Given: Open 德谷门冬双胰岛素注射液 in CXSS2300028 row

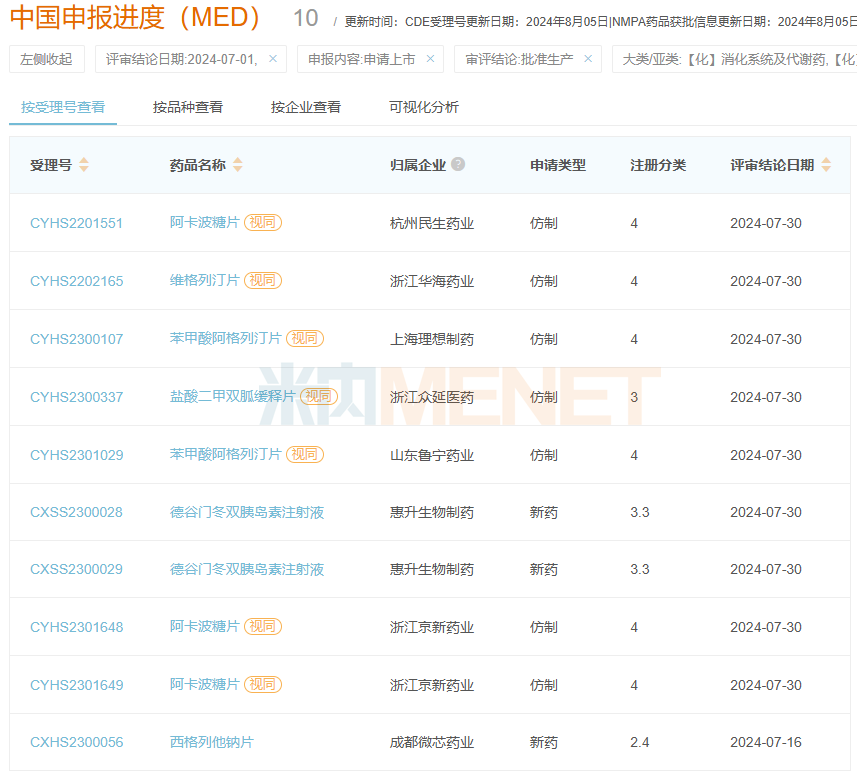Looking at the screenshot, I should (x=247, y=512).
